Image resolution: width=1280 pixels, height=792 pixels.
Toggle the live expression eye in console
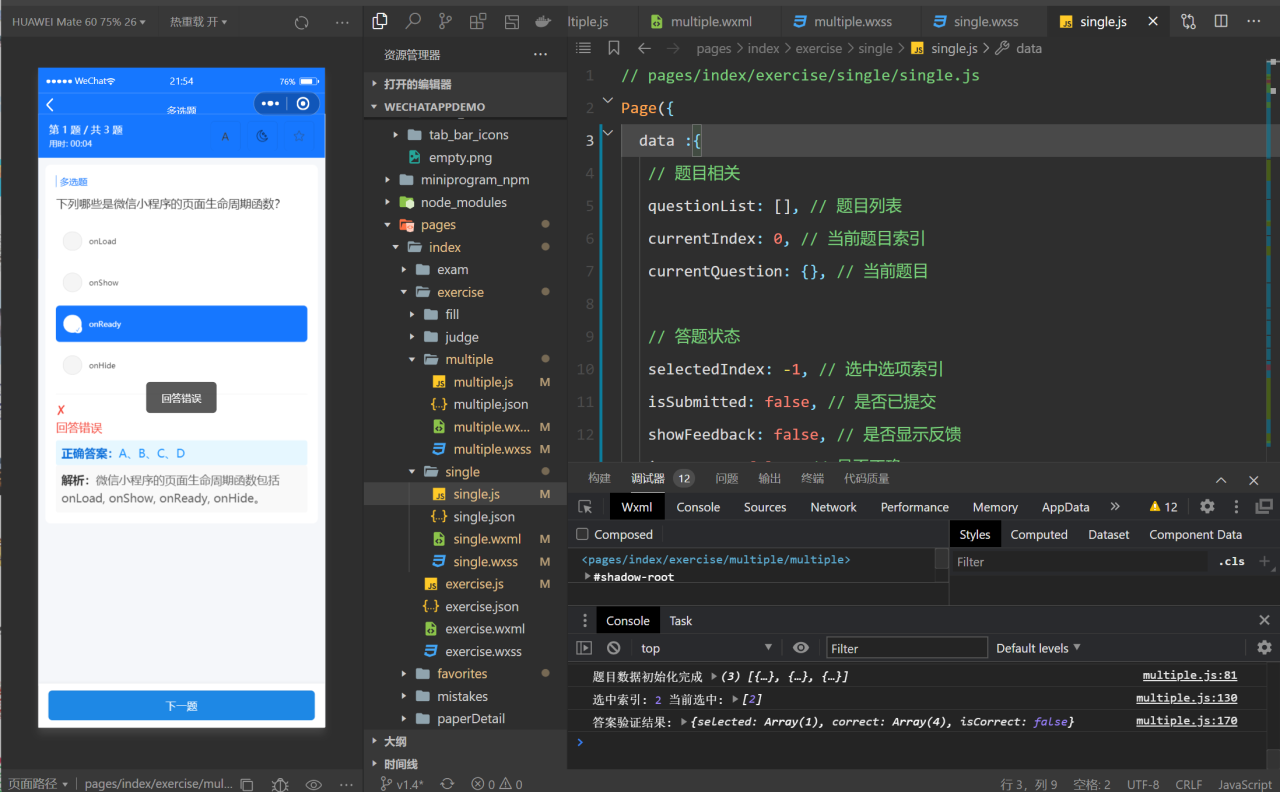[801, 648]
